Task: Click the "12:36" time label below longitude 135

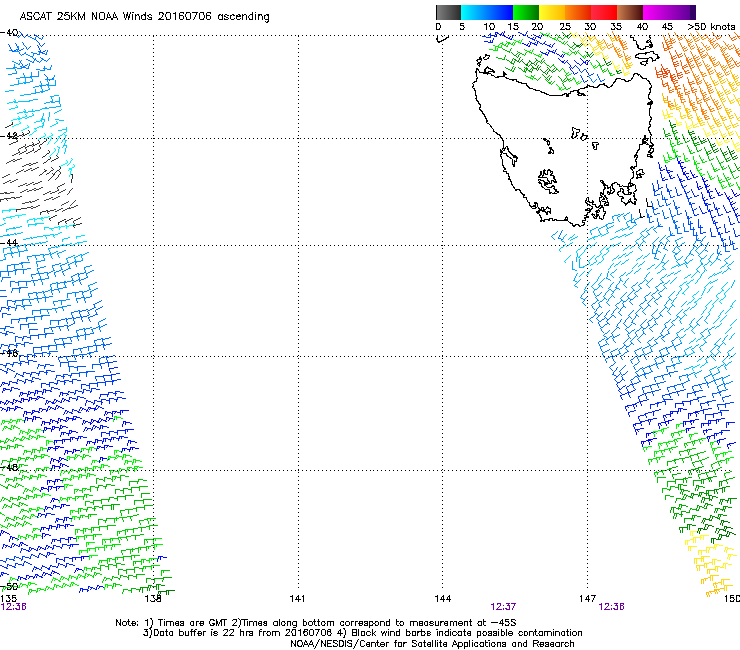Action: click(13, 607)
